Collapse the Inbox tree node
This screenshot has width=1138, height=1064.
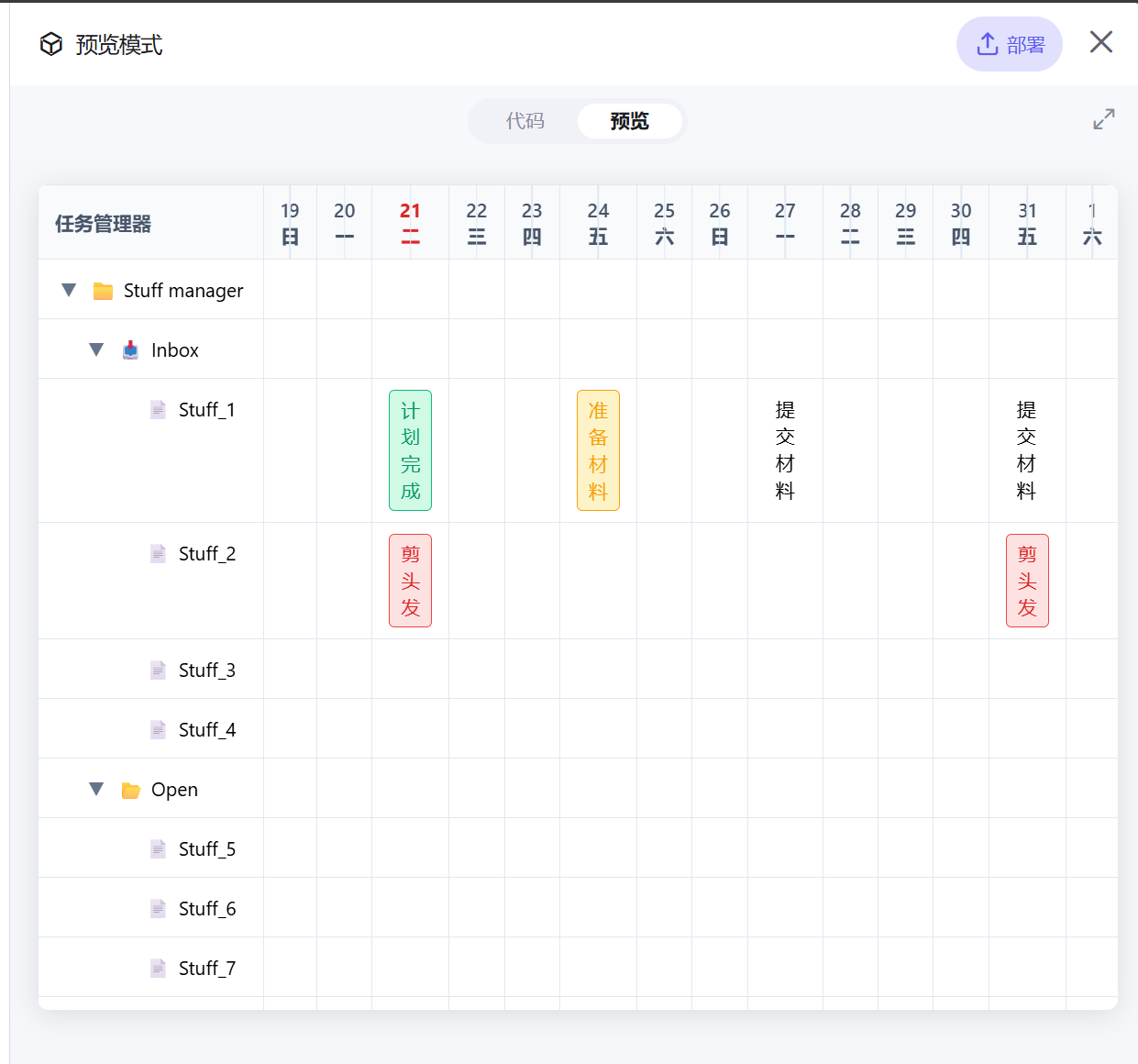click(96, 349)
